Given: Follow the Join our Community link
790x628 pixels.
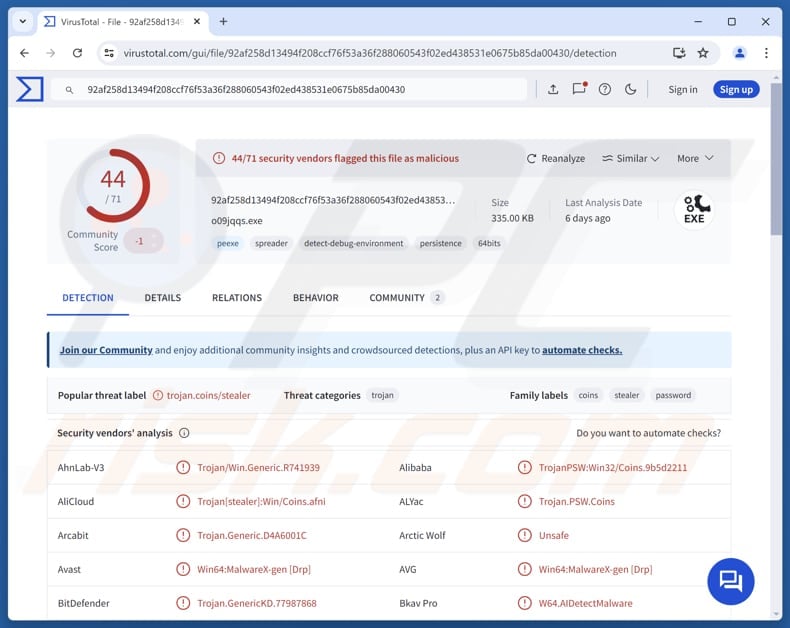Looking at the screenshot, I should pos(106,350).
